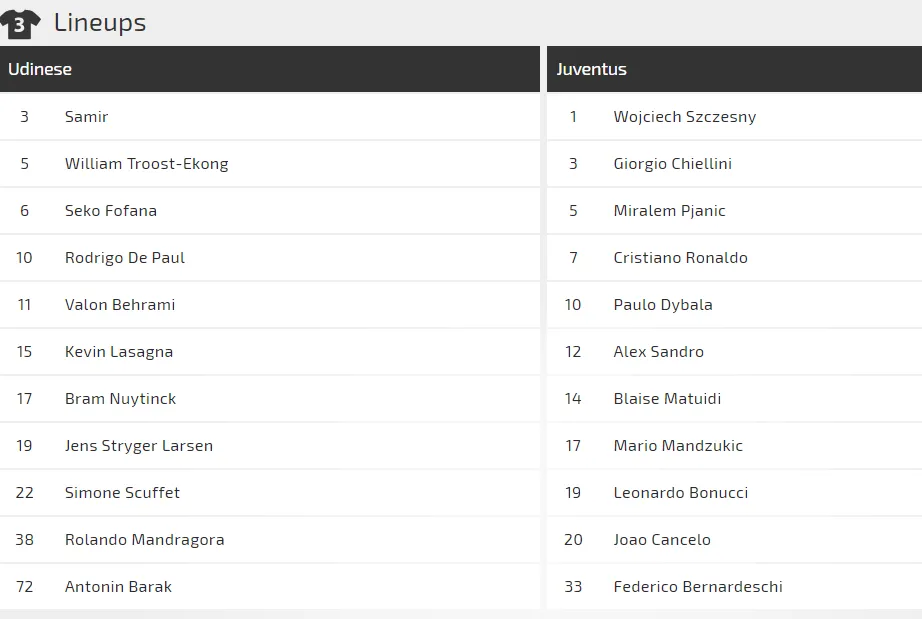The height and width of the screenshot is (619, 922).
Task: Open Antonin Barak's profile
Action: 118,586
